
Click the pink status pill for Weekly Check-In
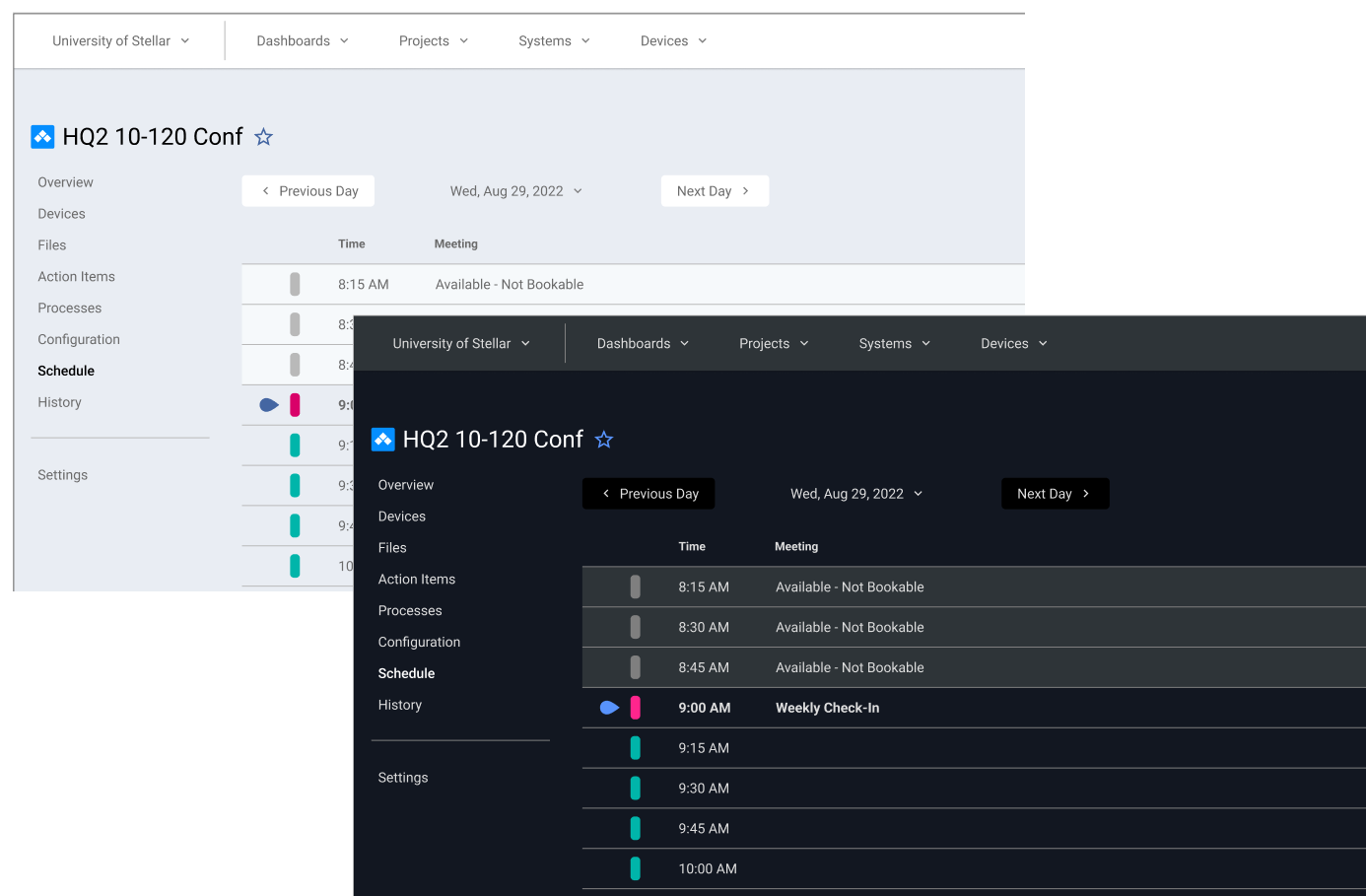(x=636, y=708)
